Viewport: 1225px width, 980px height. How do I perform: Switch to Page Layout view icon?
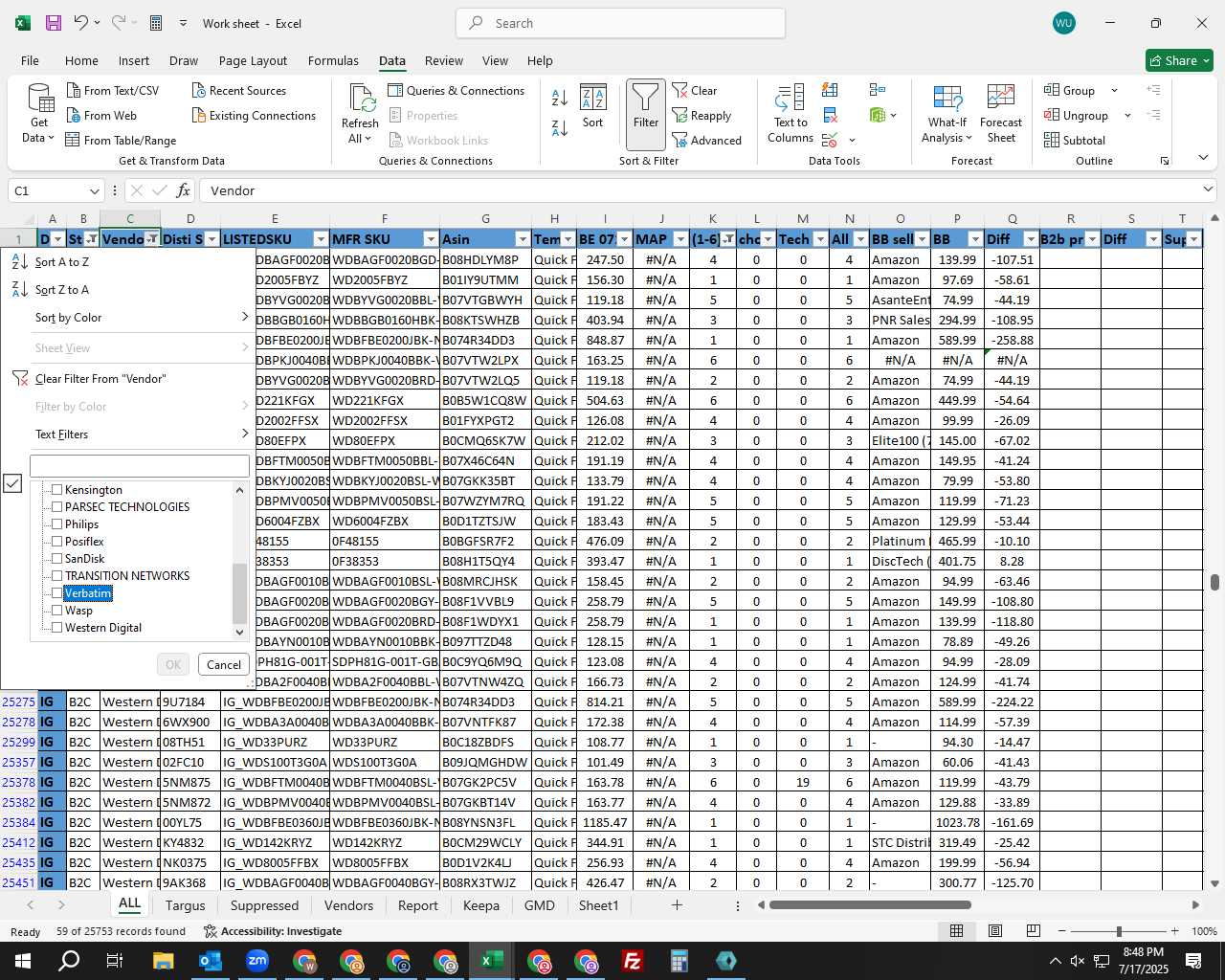click(x=995, y=930)
